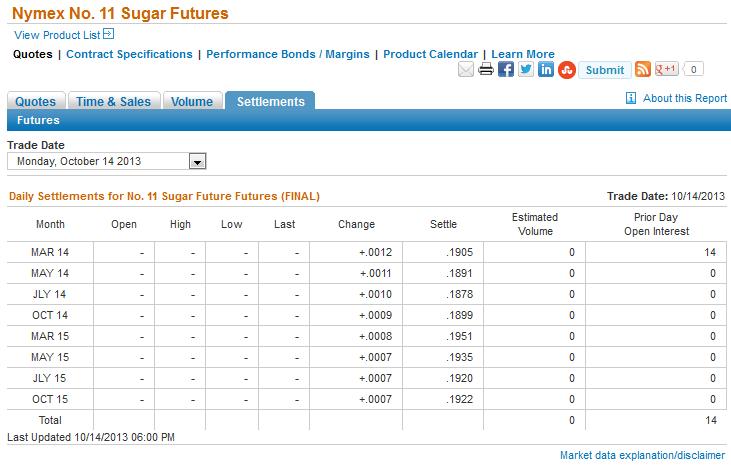The image size is (731, 465).
Task: Click the settle value .1935
Action: point(459,357)
